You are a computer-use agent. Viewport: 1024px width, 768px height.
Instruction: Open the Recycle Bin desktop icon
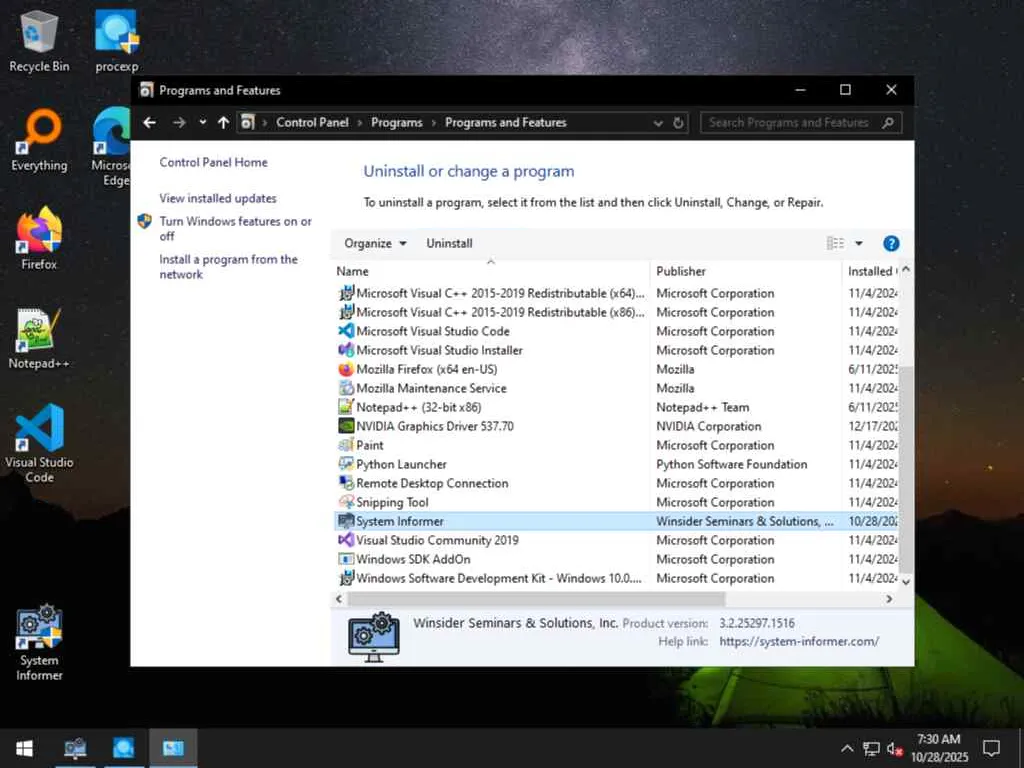39,42
